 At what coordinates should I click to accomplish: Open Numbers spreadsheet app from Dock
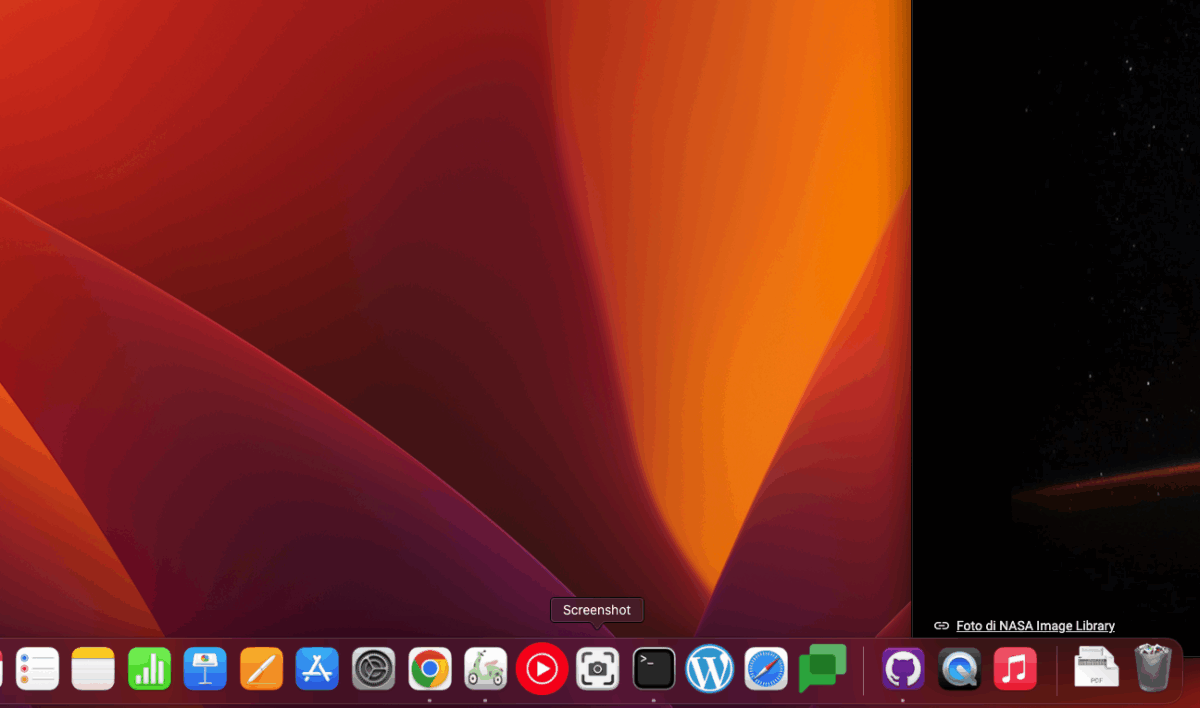click(x=149, y=669)
